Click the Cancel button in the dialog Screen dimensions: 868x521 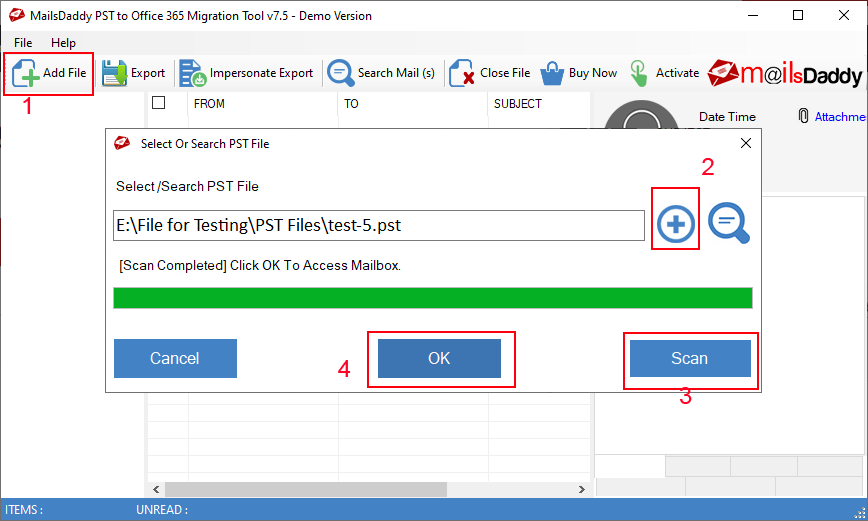175,358
